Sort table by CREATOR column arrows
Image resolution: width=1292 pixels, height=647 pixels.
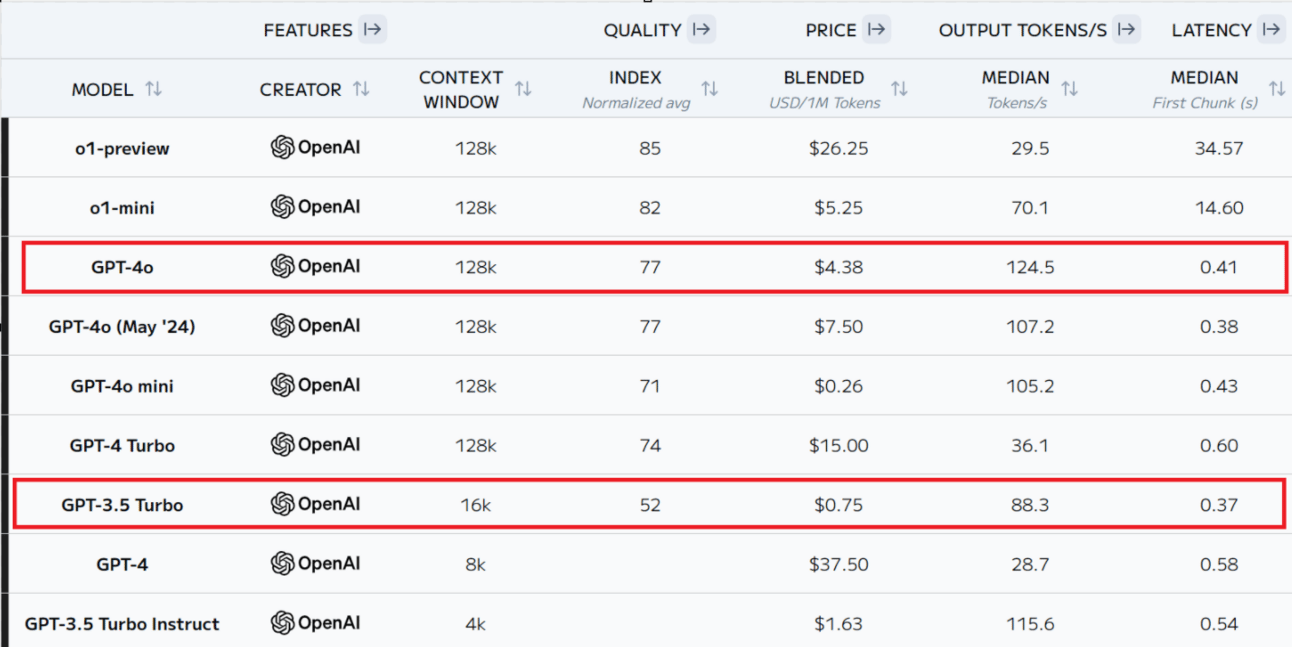361,89
